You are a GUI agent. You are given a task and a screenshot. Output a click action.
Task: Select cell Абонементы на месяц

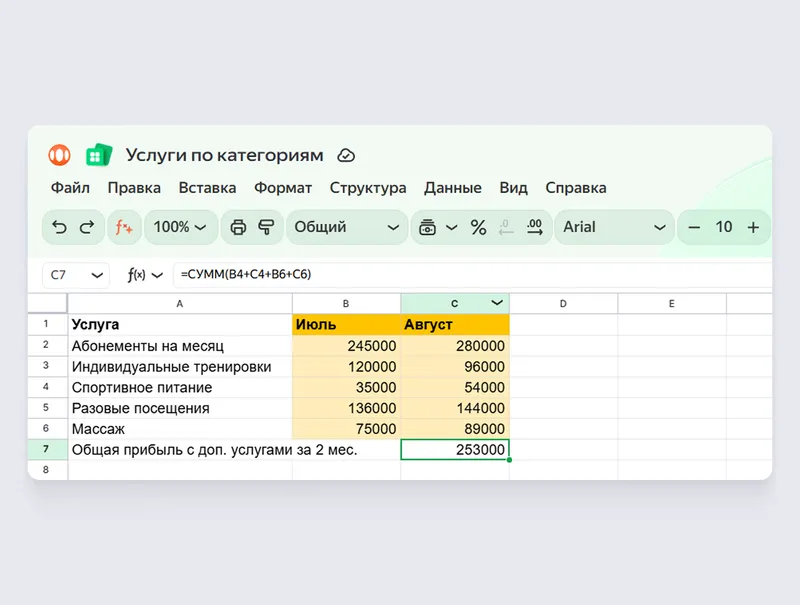(x=180, y=345)
